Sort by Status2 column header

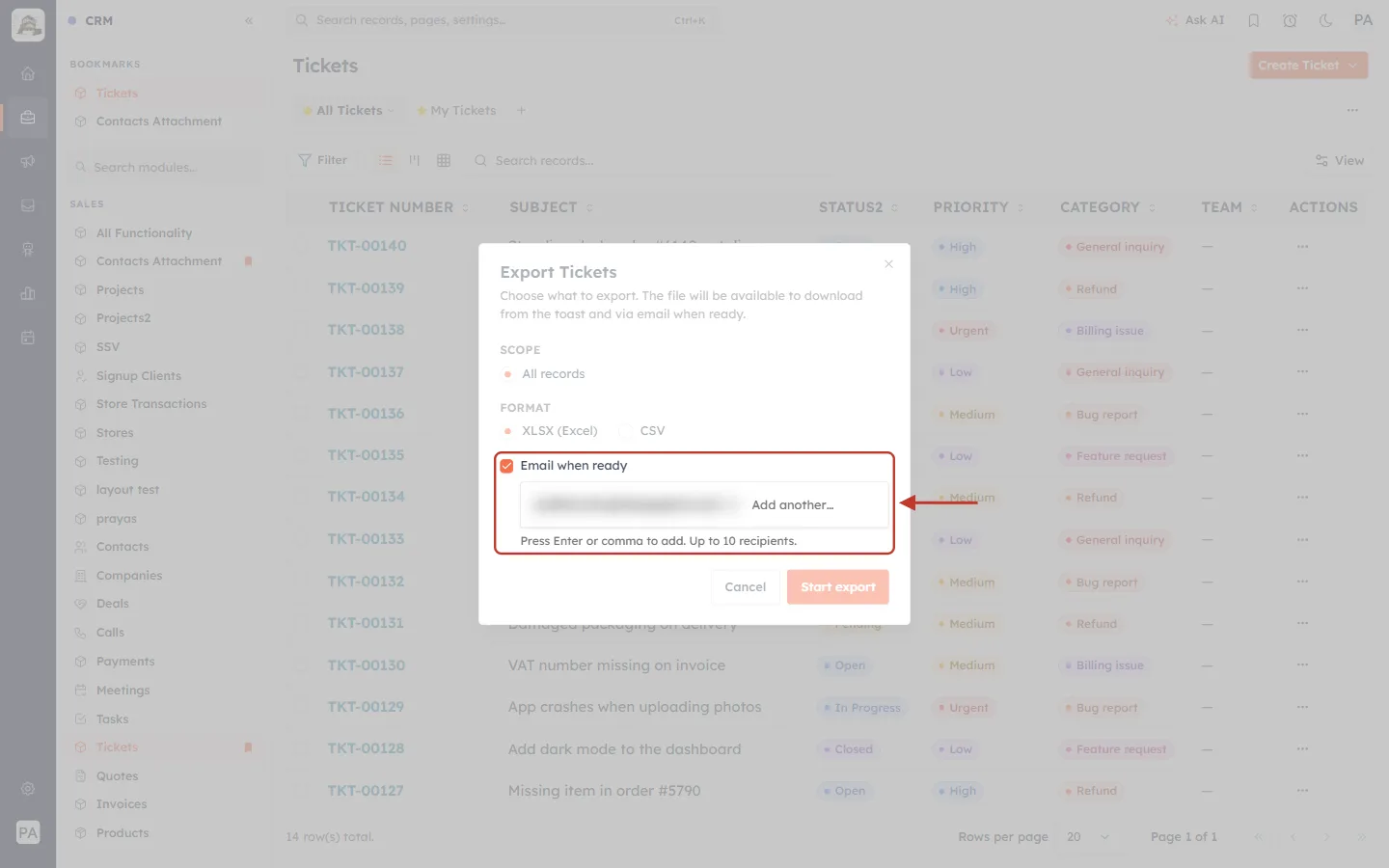tap(858, 207)
